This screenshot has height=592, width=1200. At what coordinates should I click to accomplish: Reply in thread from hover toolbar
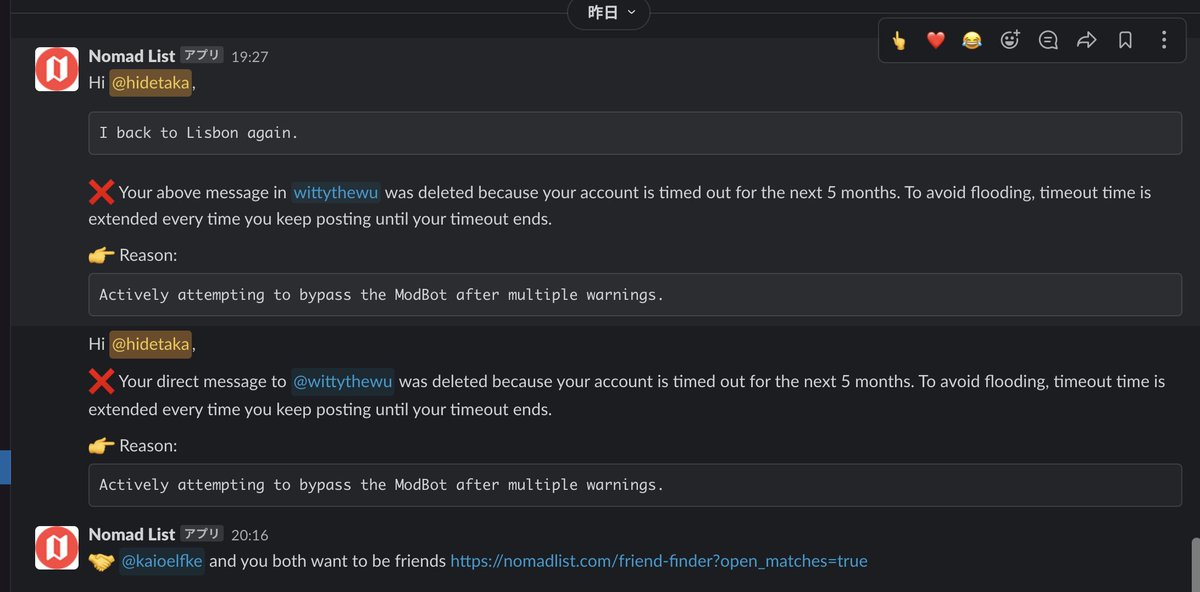pos(1048,40)
